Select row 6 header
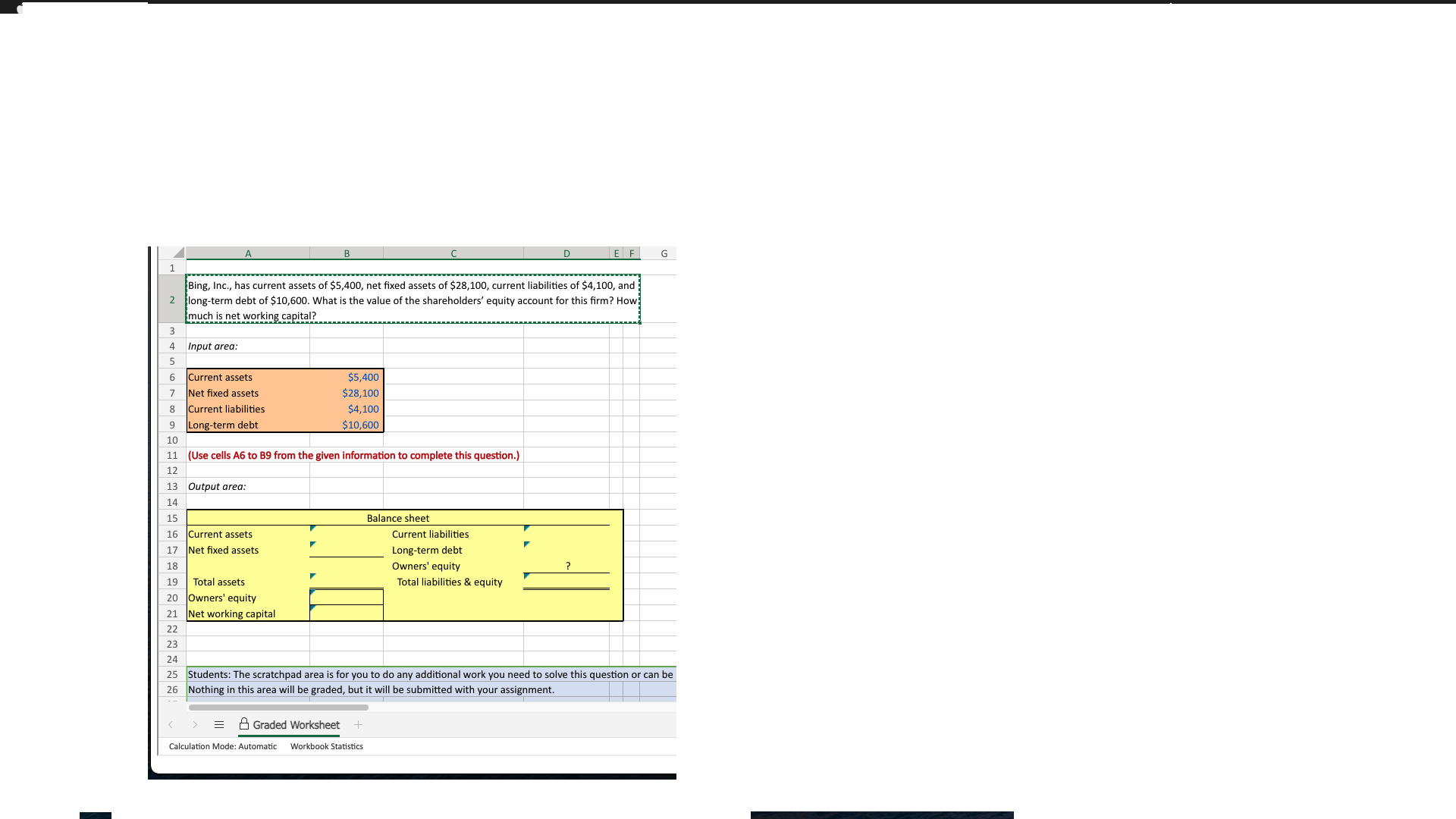The image size is (1456, 819). 172,378
